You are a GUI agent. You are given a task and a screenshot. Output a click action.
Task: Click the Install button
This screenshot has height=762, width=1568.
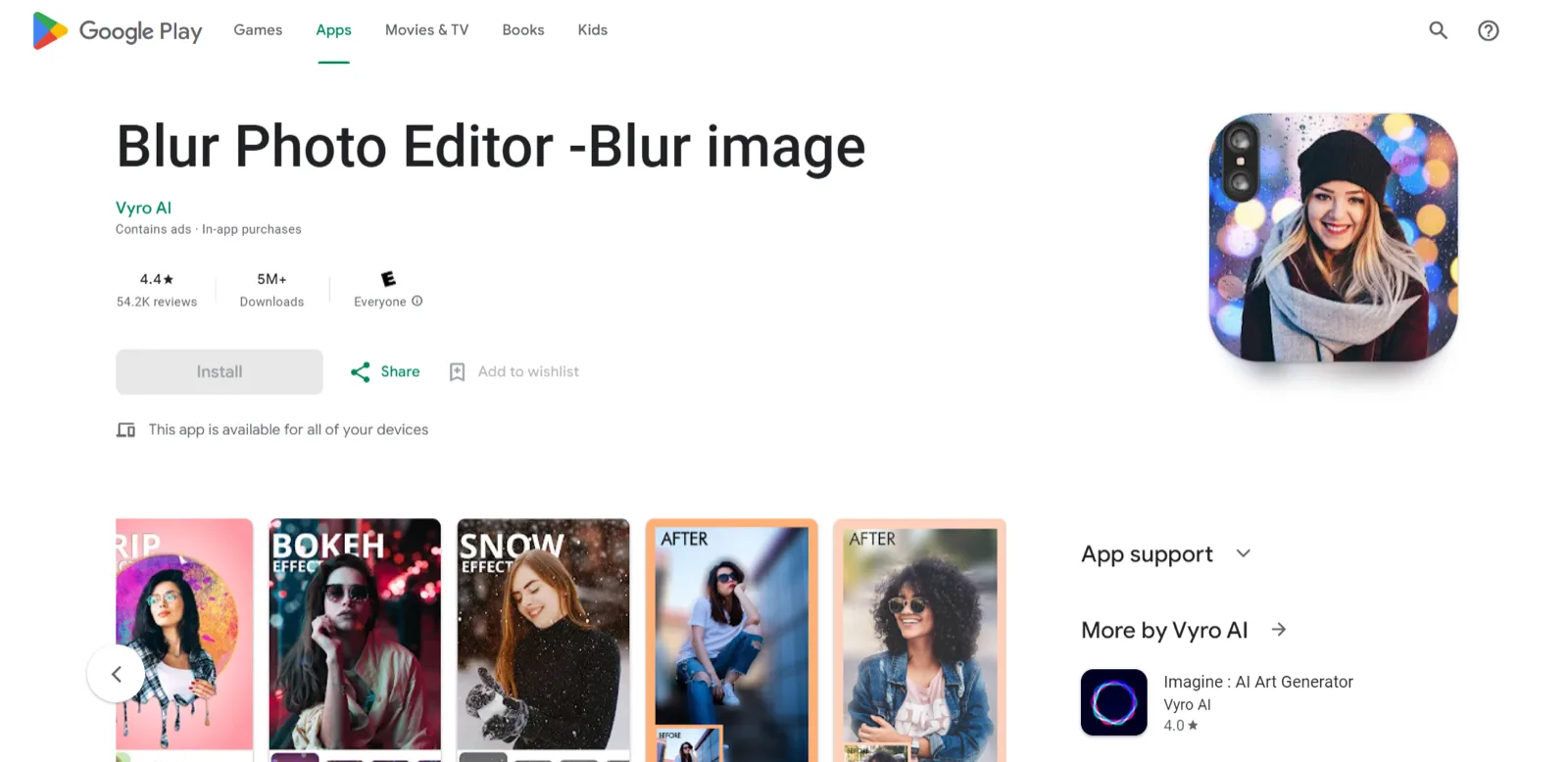220,372
